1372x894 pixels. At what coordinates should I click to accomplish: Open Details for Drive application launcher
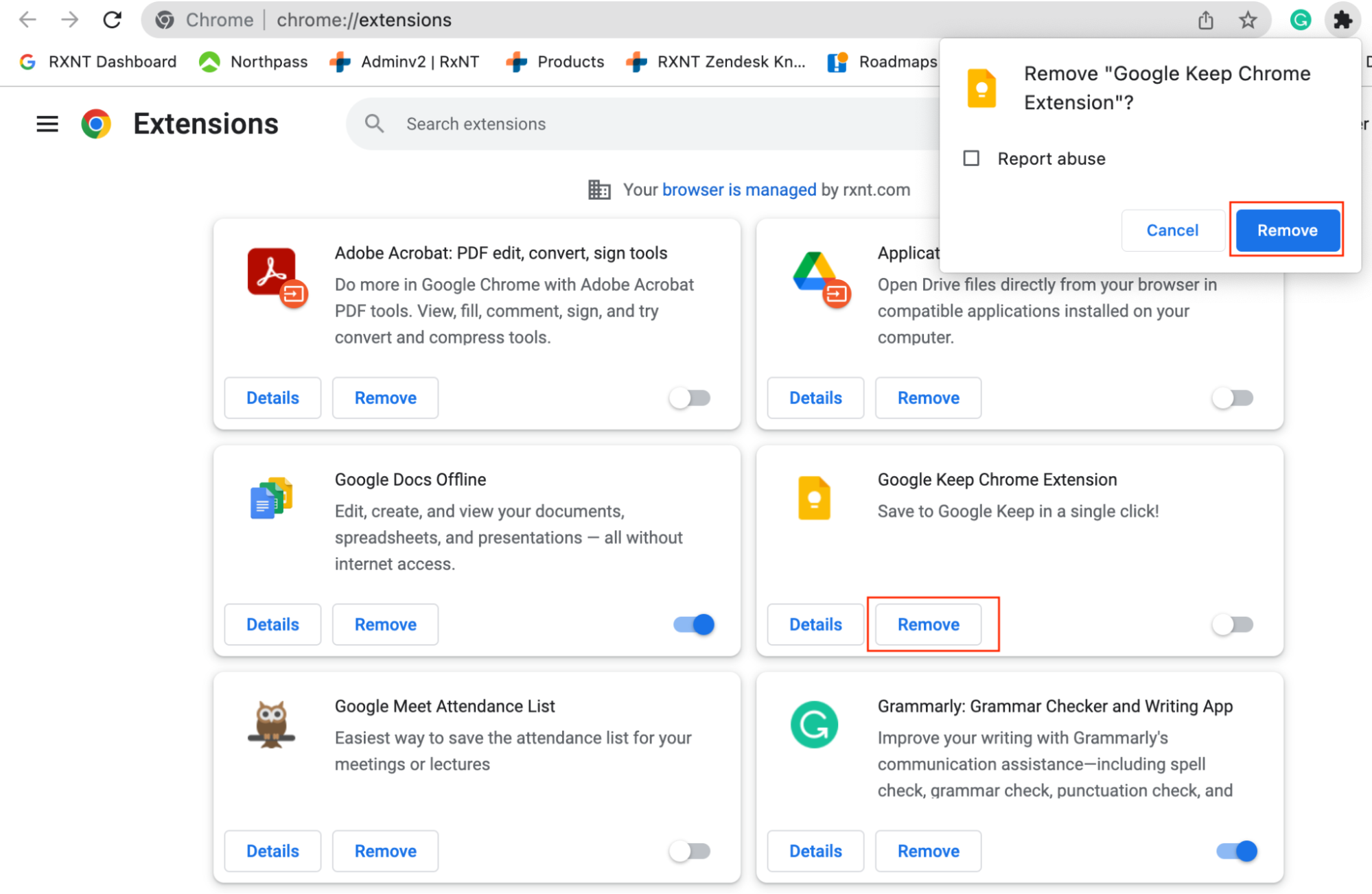[815, 398]
